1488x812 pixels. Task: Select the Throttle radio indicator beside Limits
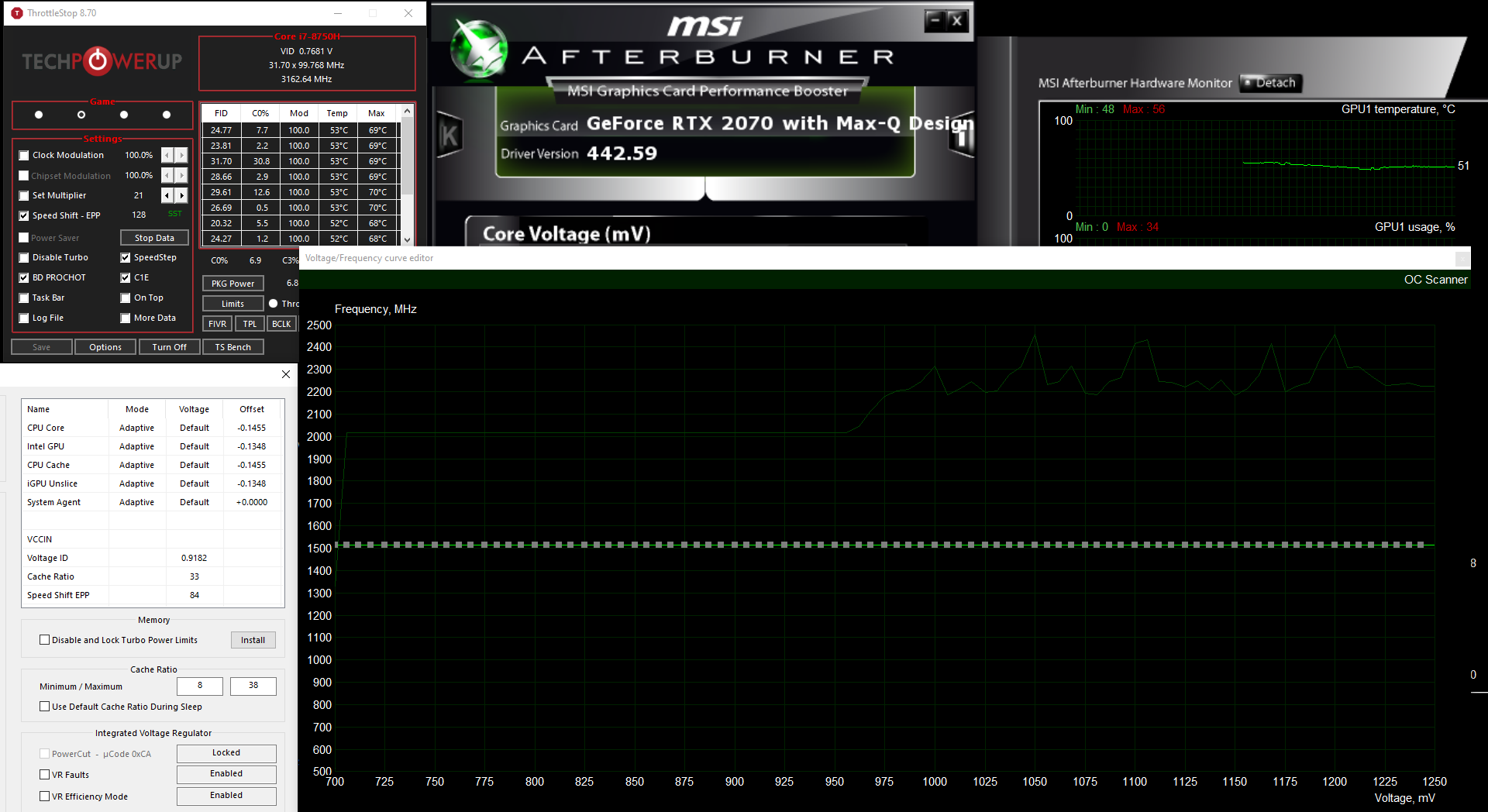[274, 304]
